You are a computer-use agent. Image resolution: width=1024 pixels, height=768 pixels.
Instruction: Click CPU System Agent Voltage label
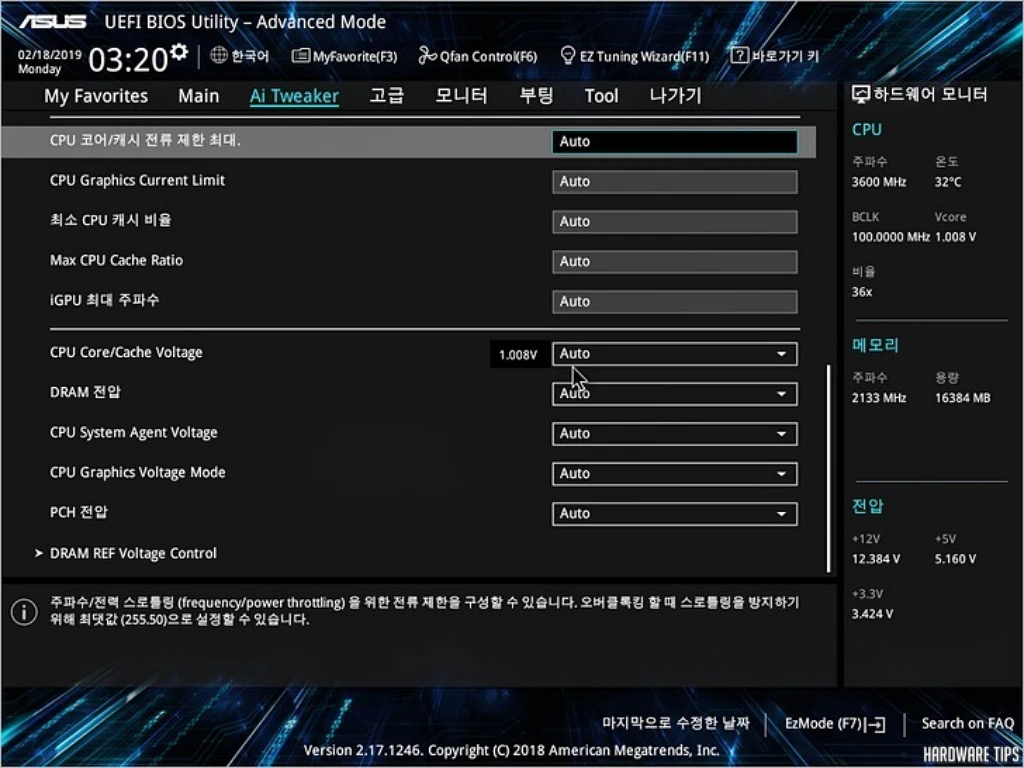pos(133,432)
